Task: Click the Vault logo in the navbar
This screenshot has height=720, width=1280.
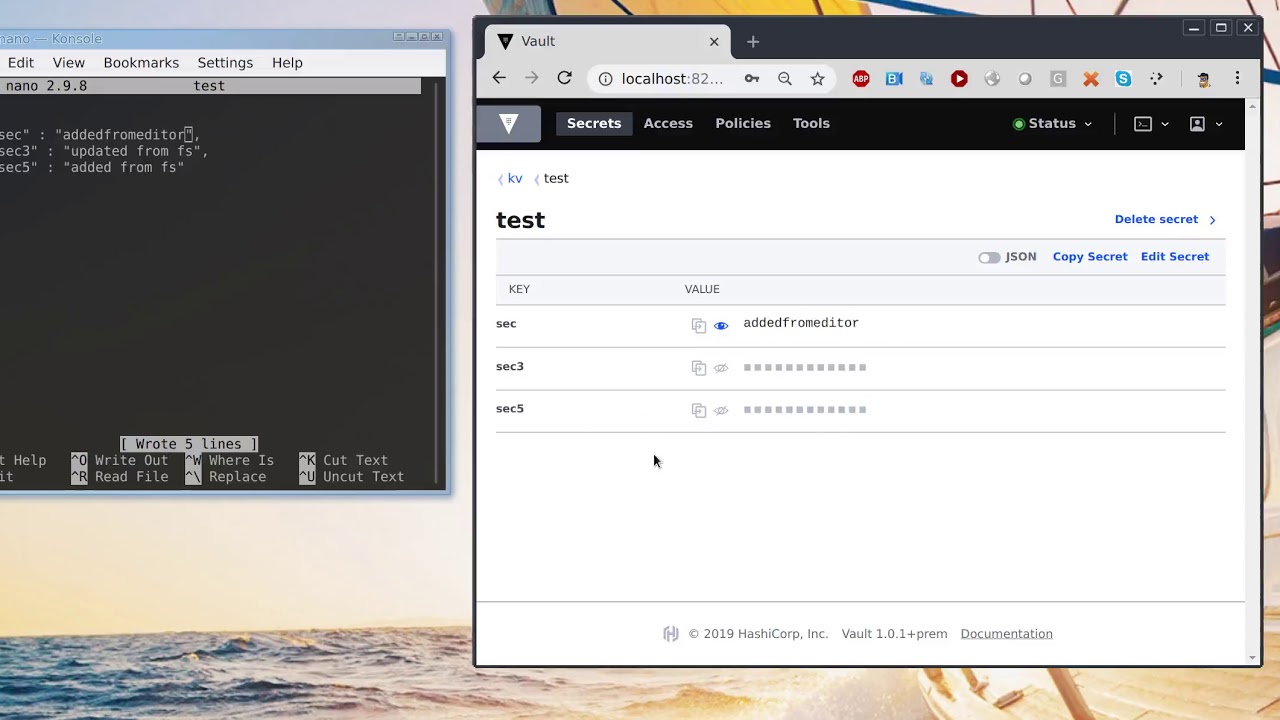Action: click(509, 123)
